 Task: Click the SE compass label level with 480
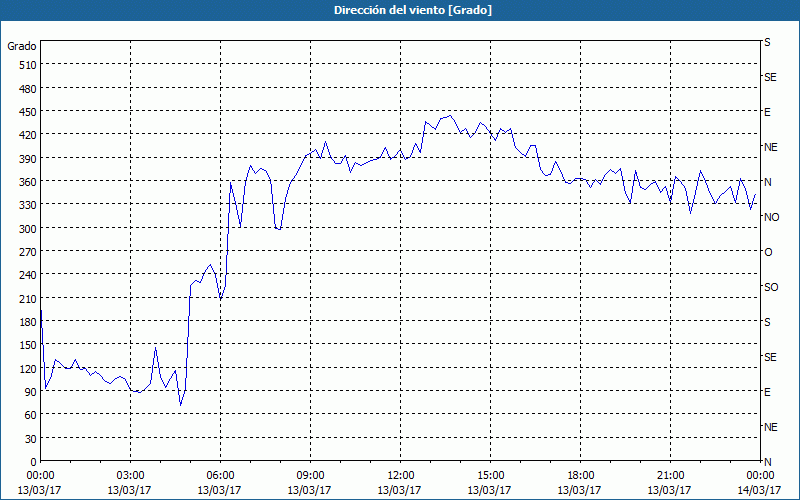coord(770,78)
